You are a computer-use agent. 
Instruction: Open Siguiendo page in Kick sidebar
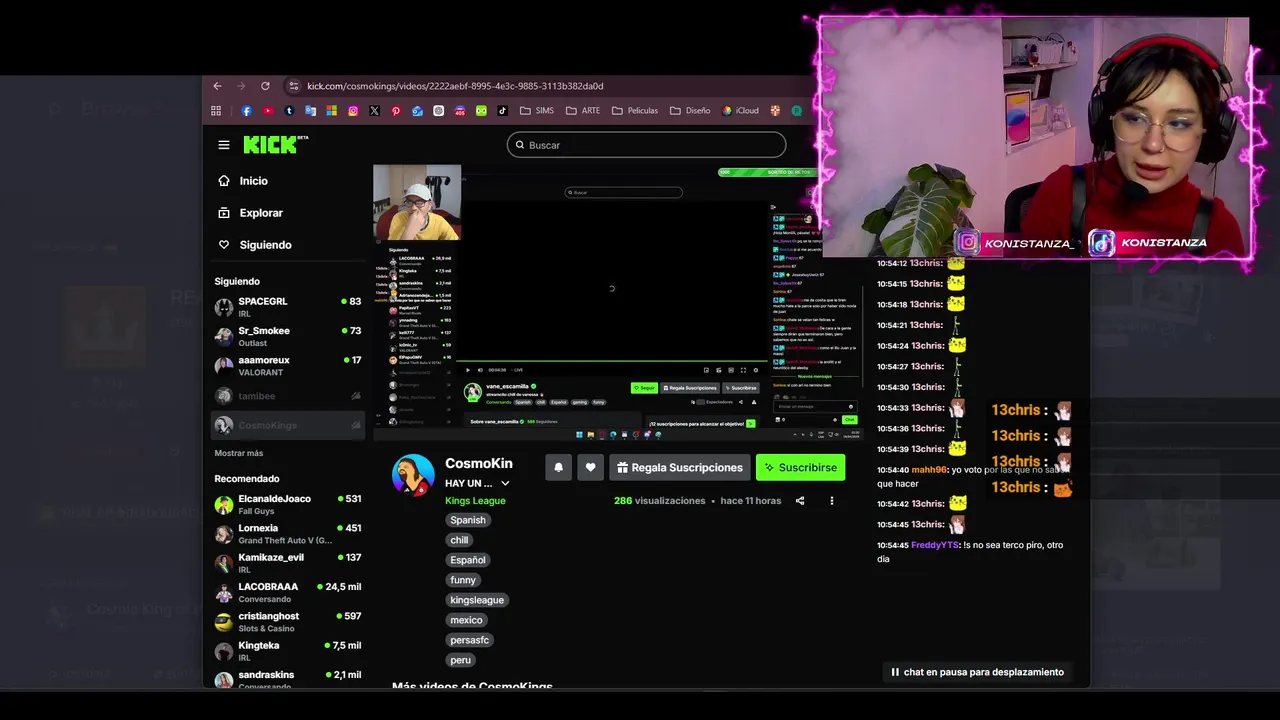tap(255, 245)
